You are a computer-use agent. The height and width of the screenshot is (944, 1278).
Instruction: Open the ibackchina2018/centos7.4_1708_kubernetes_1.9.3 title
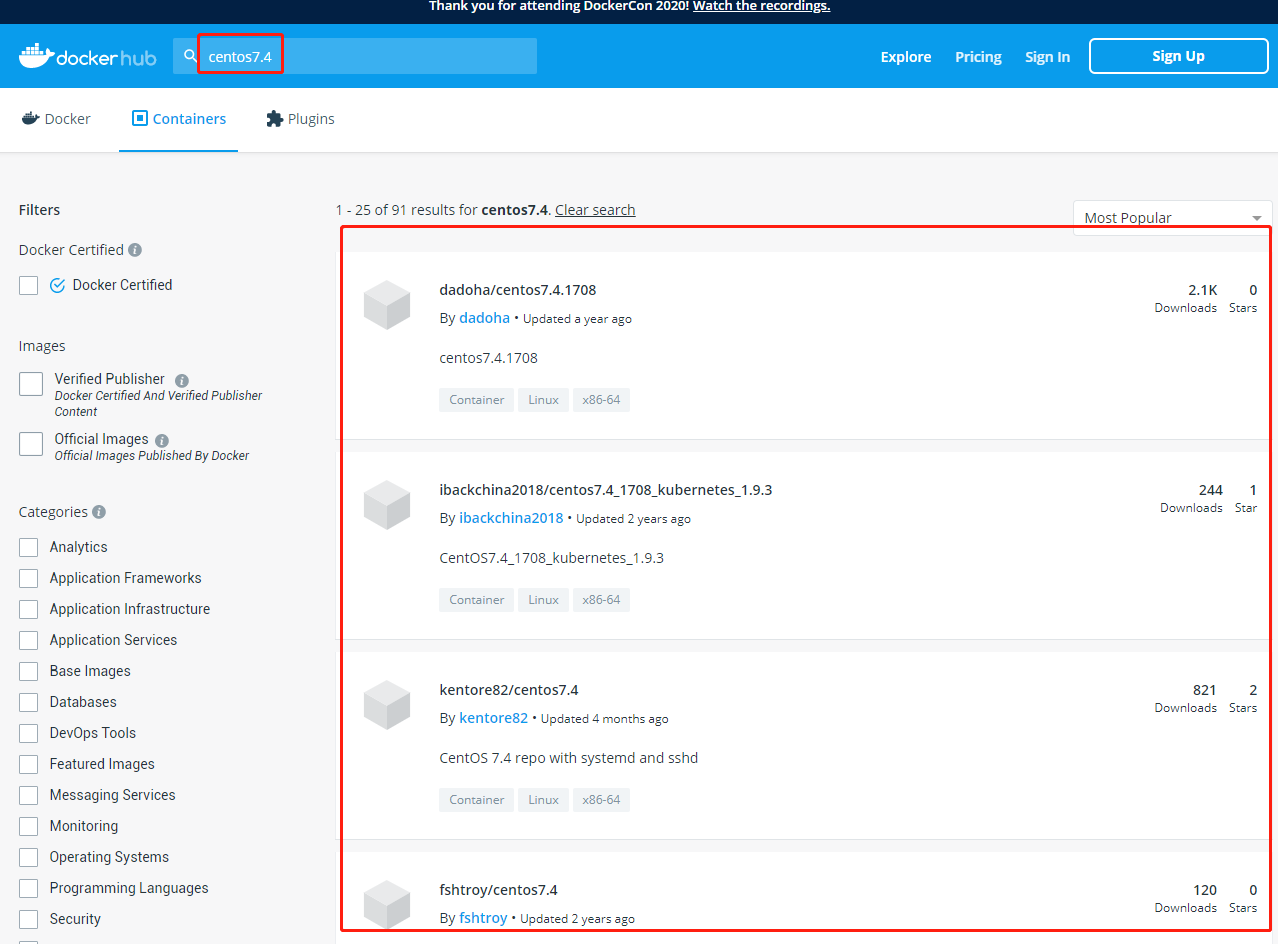(606, 490)
